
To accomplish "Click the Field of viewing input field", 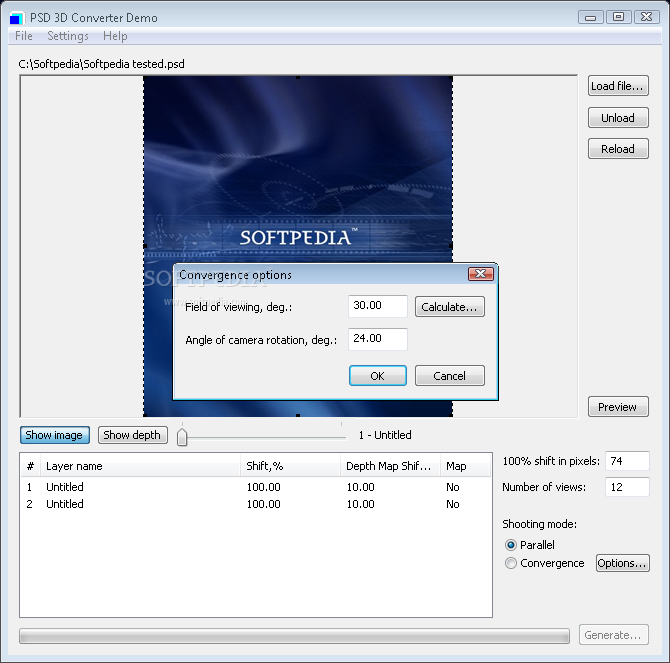I will [378, 306].
